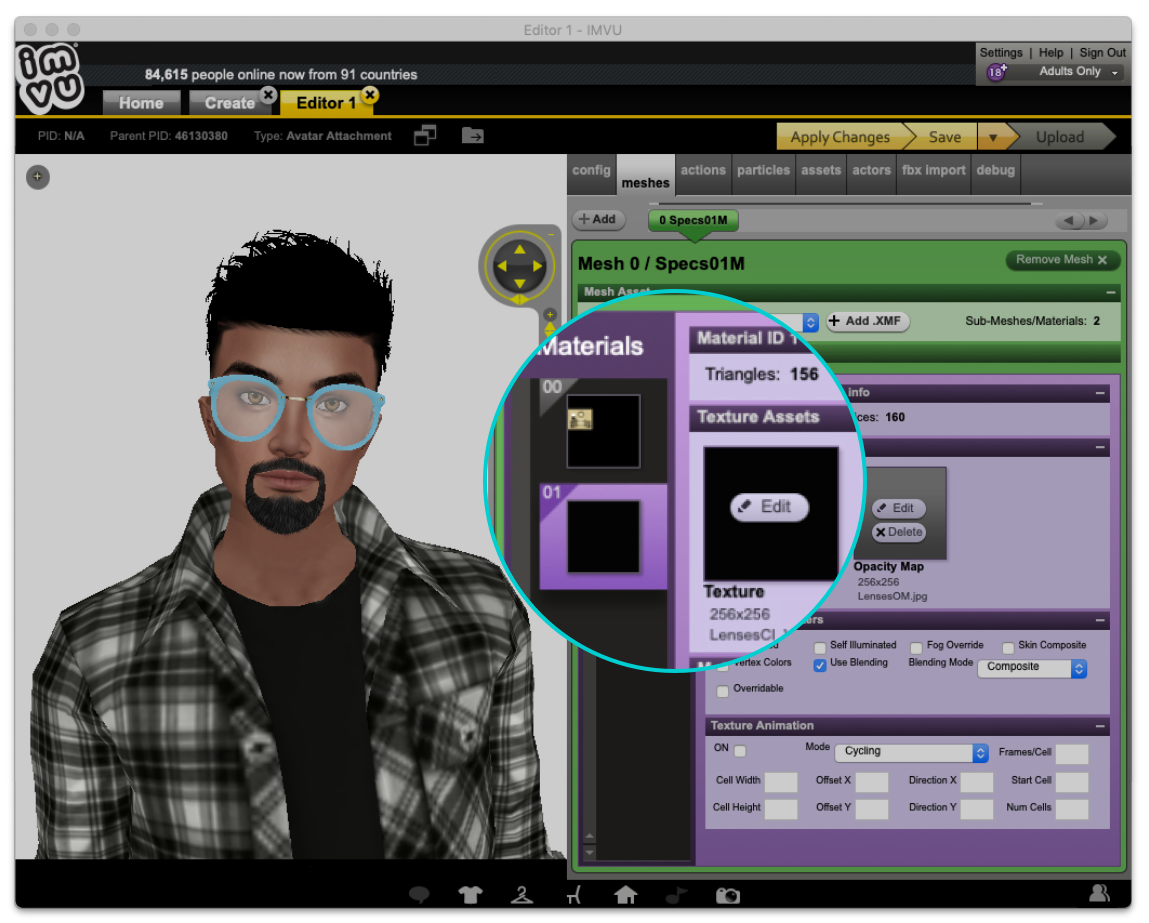Enable Self Illuminated checkbox
This screenshot has width=1149, height=923.
tap(820, 648)
